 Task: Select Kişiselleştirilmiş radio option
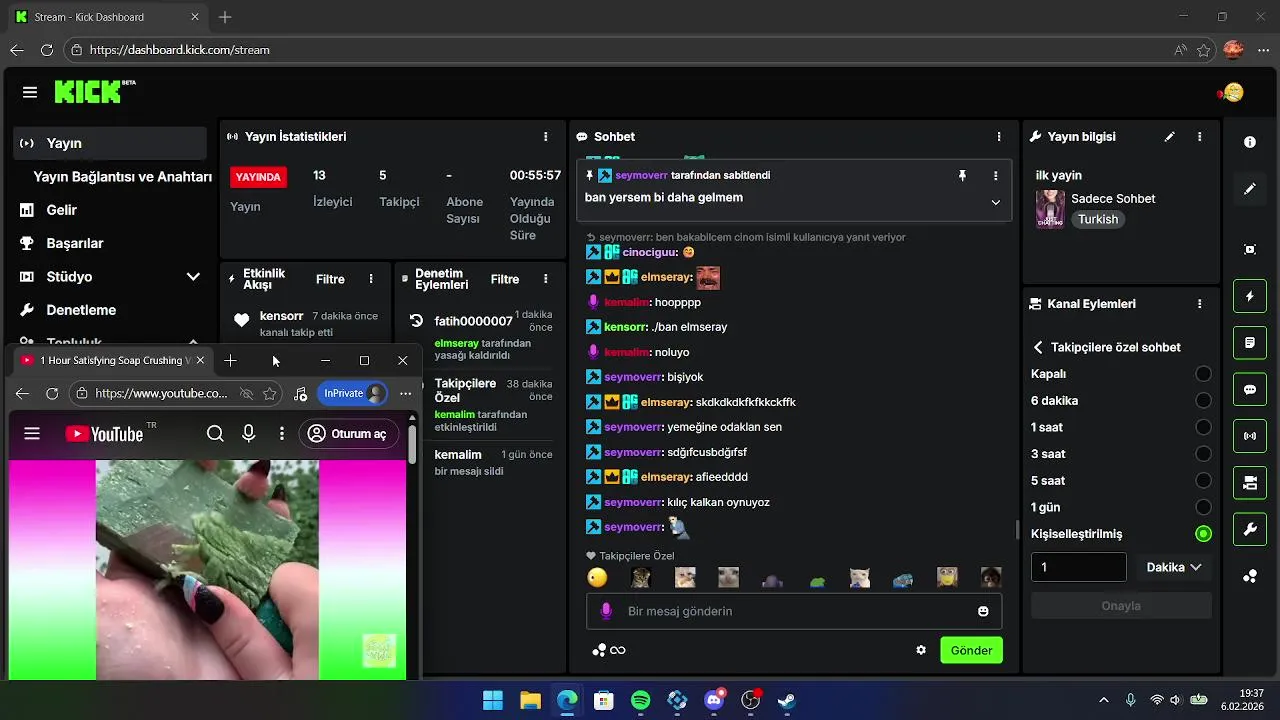click(1203, 534)
